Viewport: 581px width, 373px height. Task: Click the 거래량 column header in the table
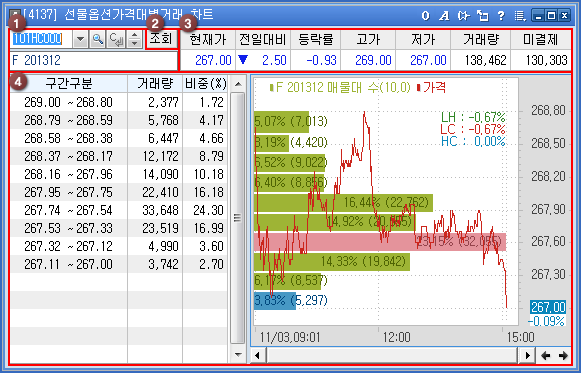click(155, 84)
